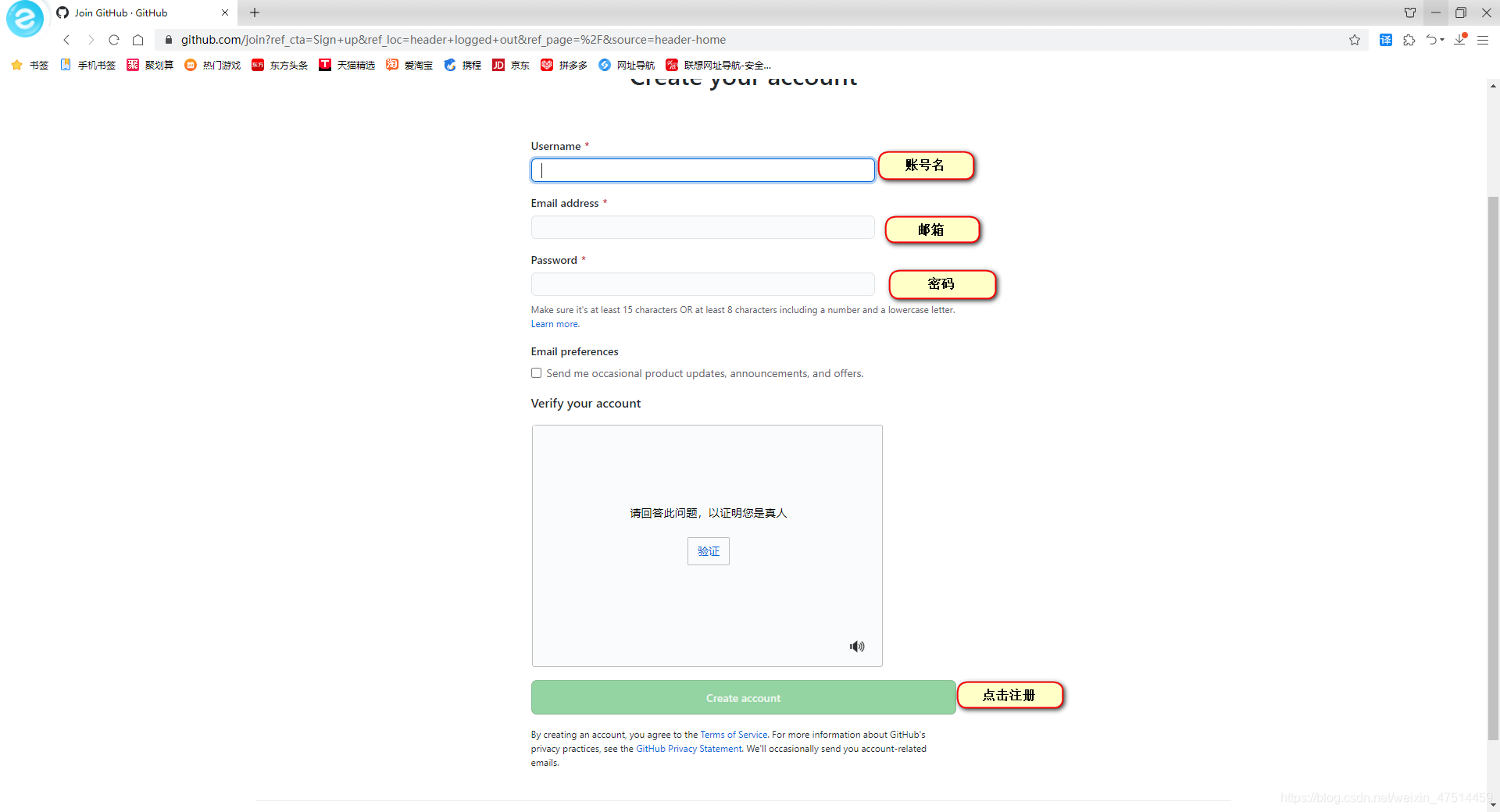Go back to the previous page
This screenshot has height=812, width=1500.
pos(66,40)
